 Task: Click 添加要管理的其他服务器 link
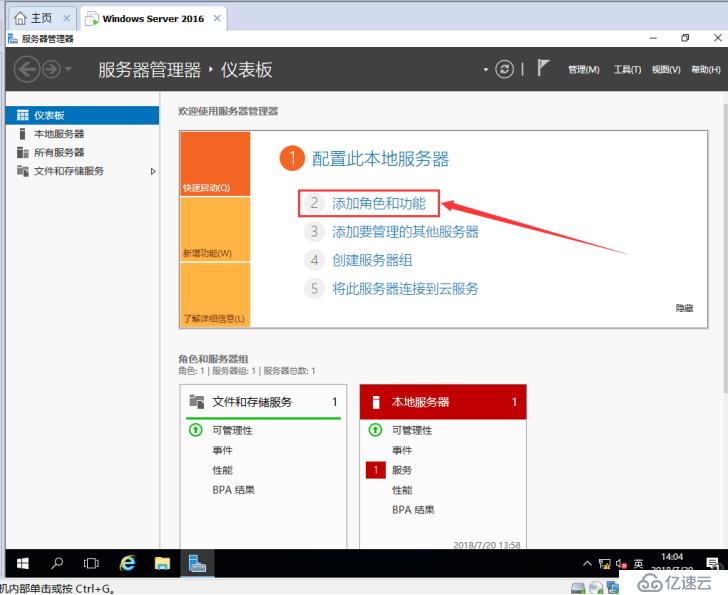pos(405,232)
